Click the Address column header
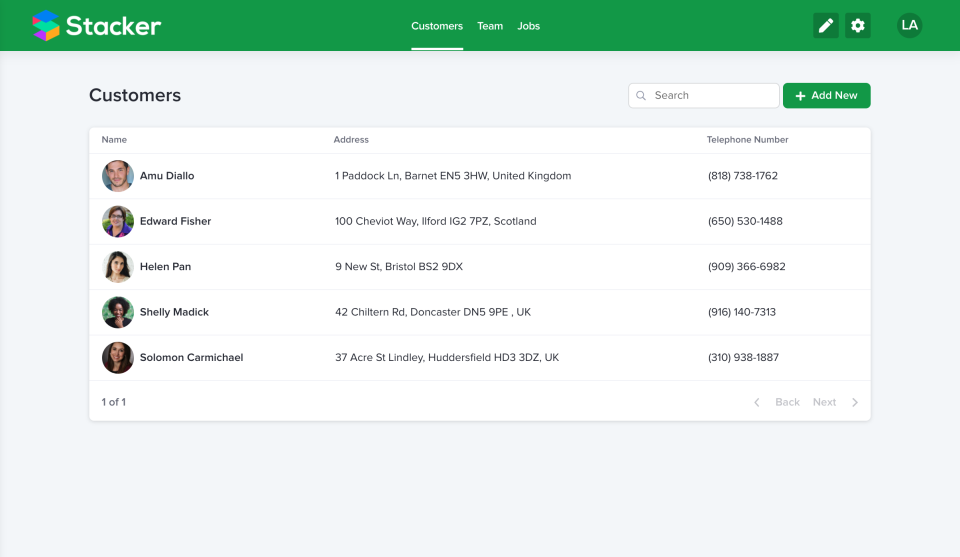 click(x=351, y=140)
